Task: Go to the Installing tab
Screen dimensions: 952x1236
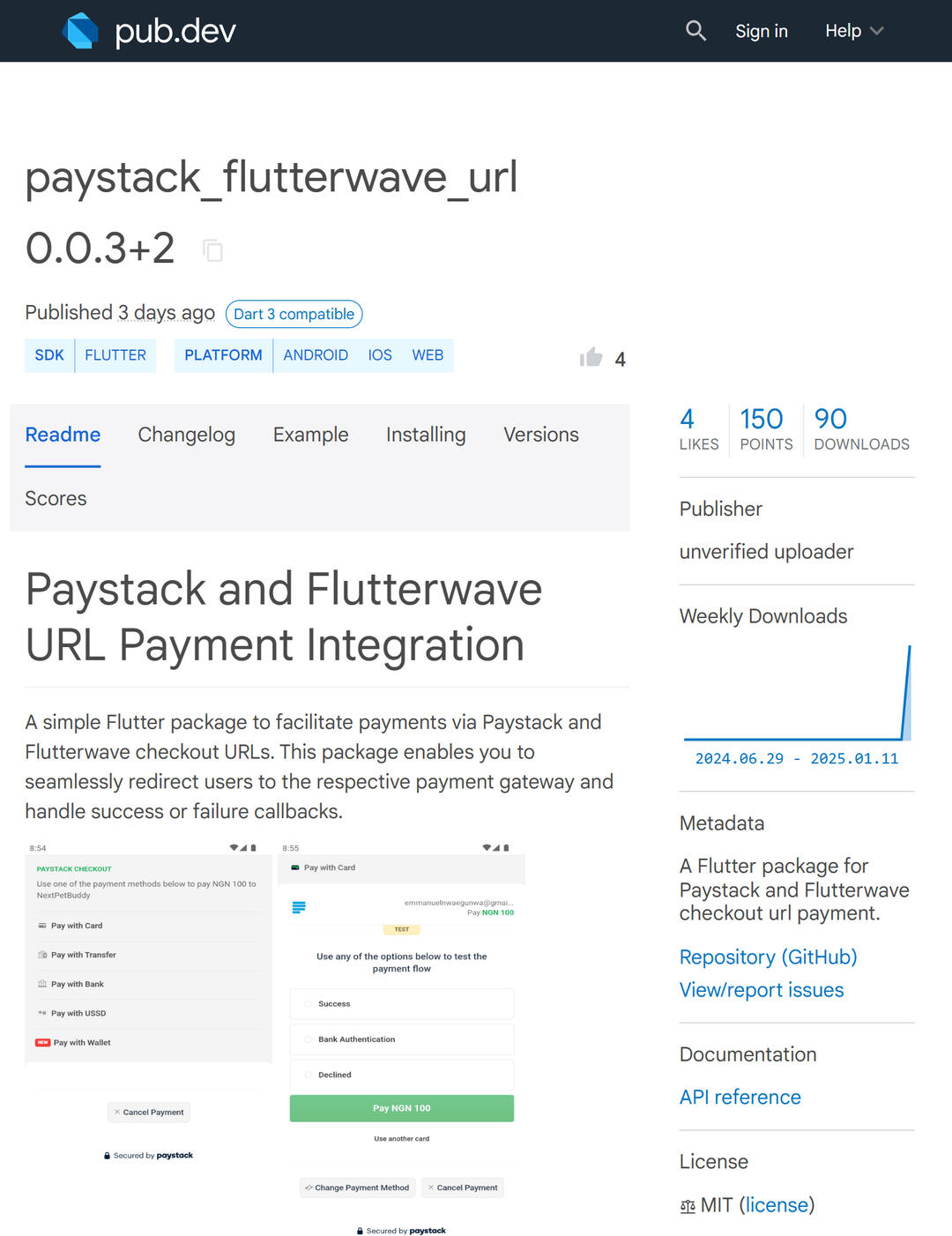Action: (x=426, y=435)
